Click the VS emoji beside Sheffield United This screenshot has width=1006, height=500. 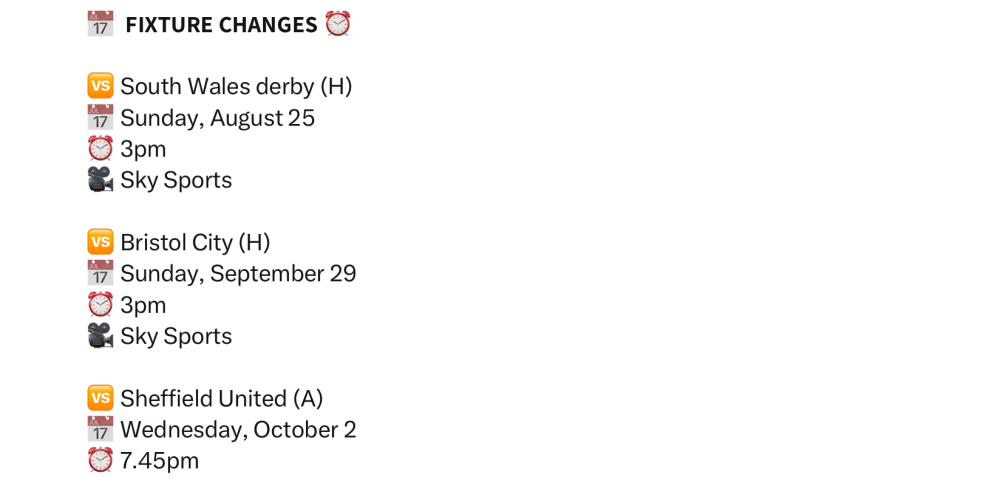pos(100,398)
